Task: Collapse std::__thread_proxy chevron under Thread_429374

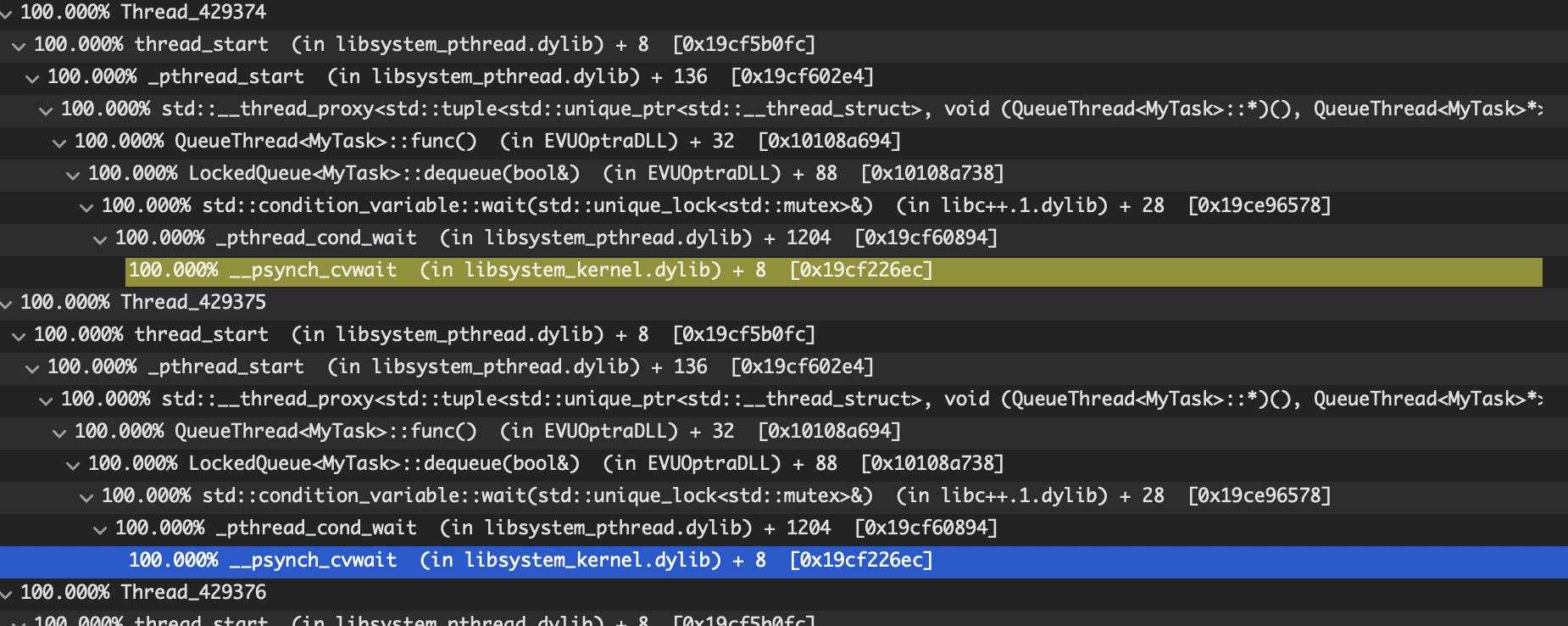Action: (x=46, y=111)
